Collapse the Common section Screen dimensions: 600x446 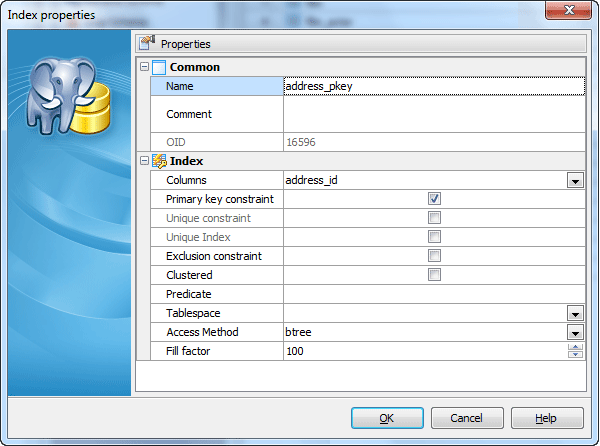(x=144, y=67)
